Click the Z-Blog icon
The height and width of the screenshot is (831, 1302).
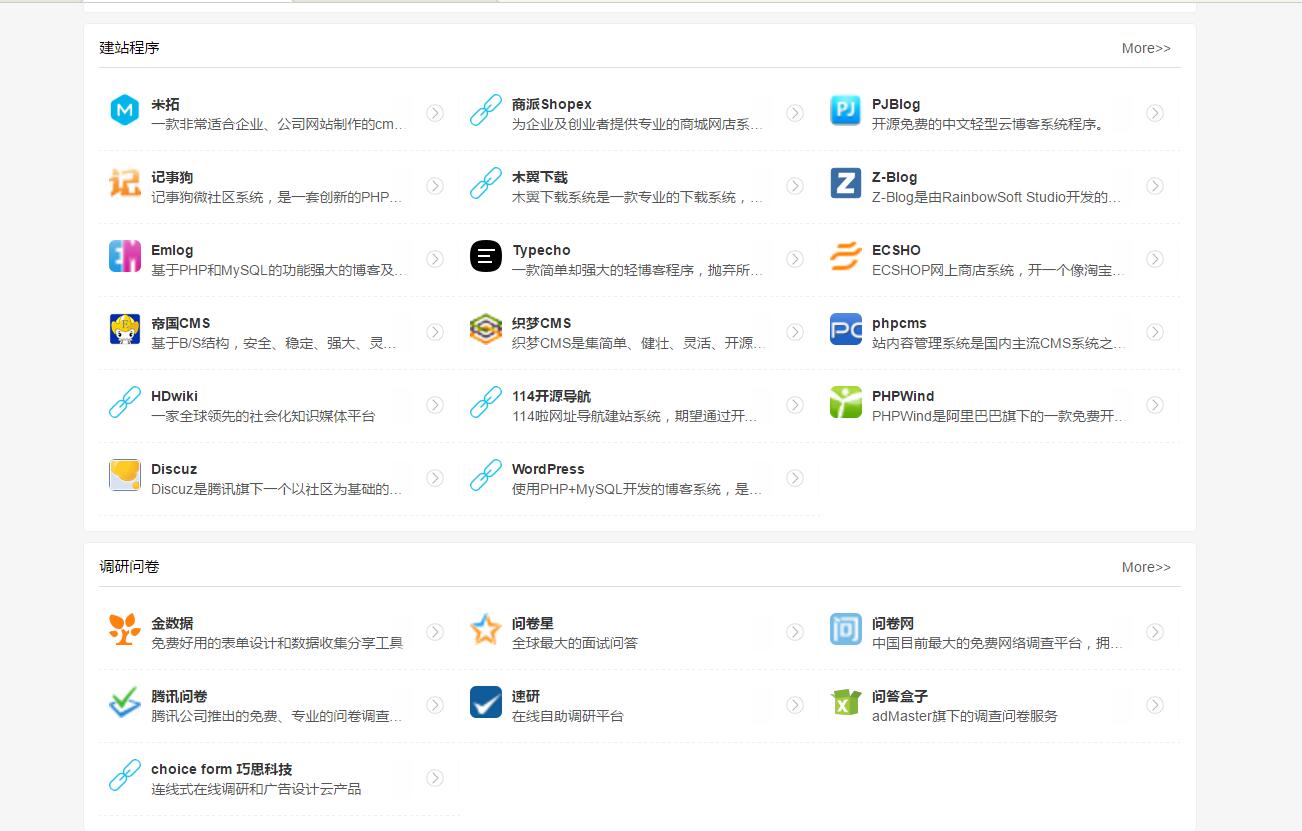845,186
